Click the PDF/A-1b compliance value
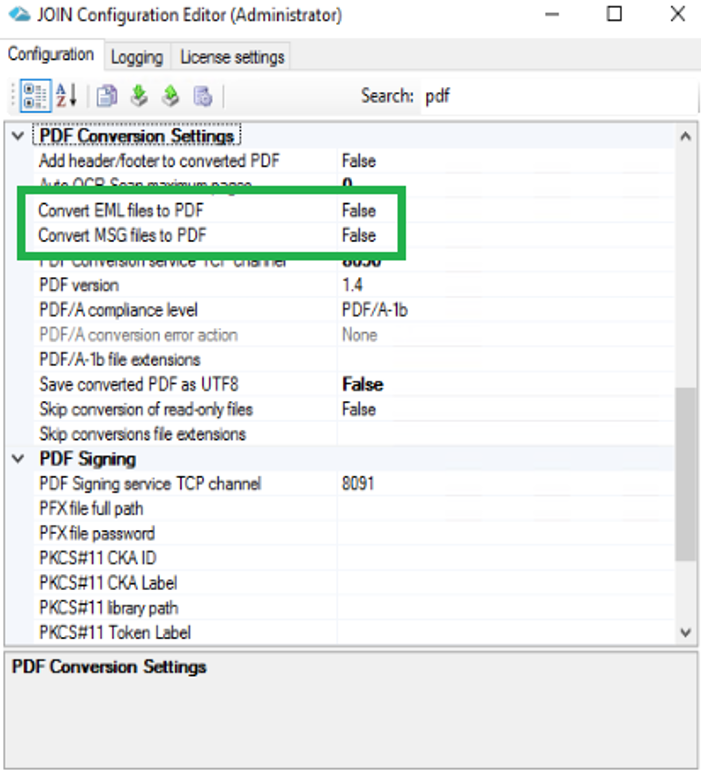Image resolution: width=701 pixels, height=773 pixels. 375,310
